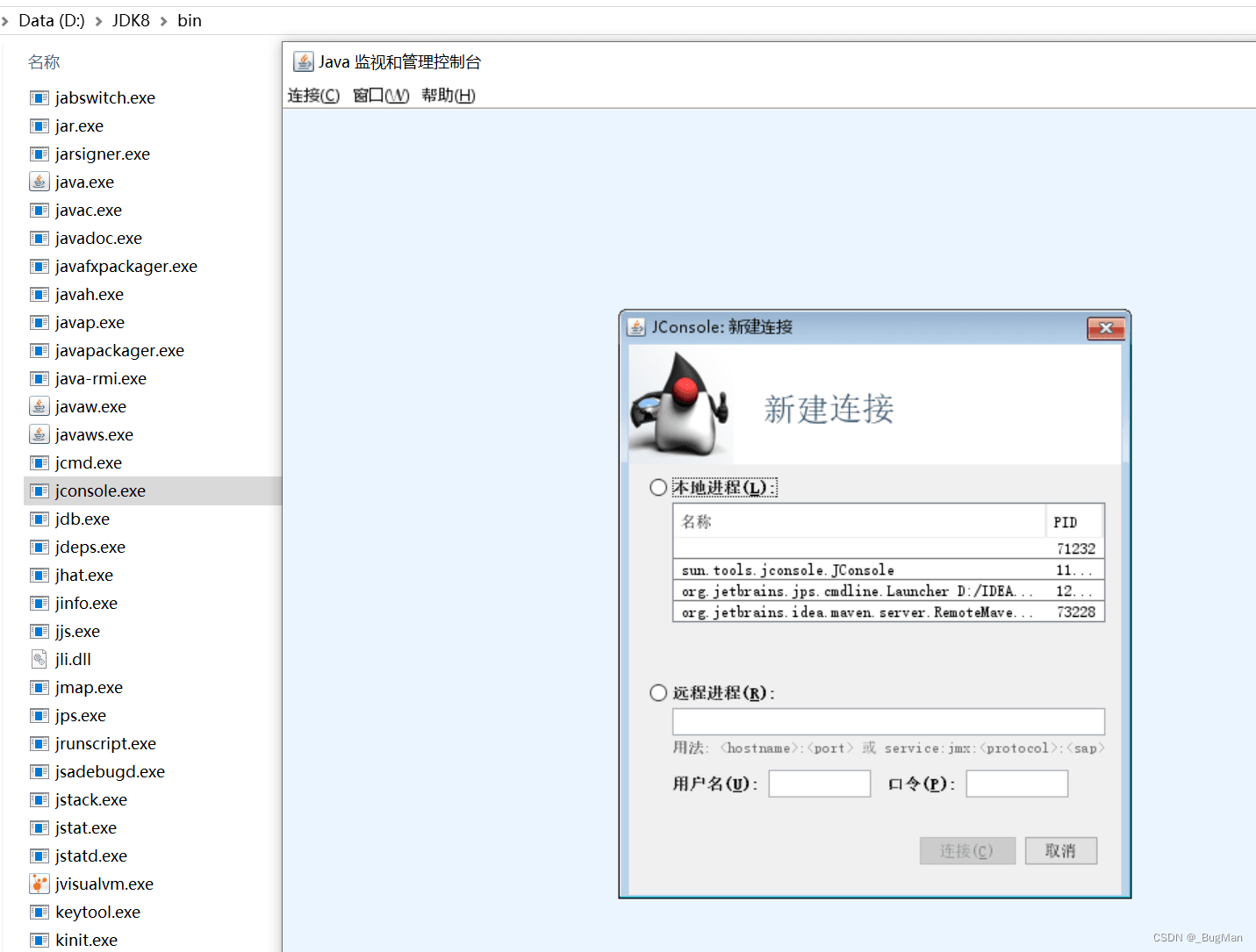The width and height of the screenshot is (1256, 952).
Task: Click the 取消 cancel button
Action: click(1061, 851)
